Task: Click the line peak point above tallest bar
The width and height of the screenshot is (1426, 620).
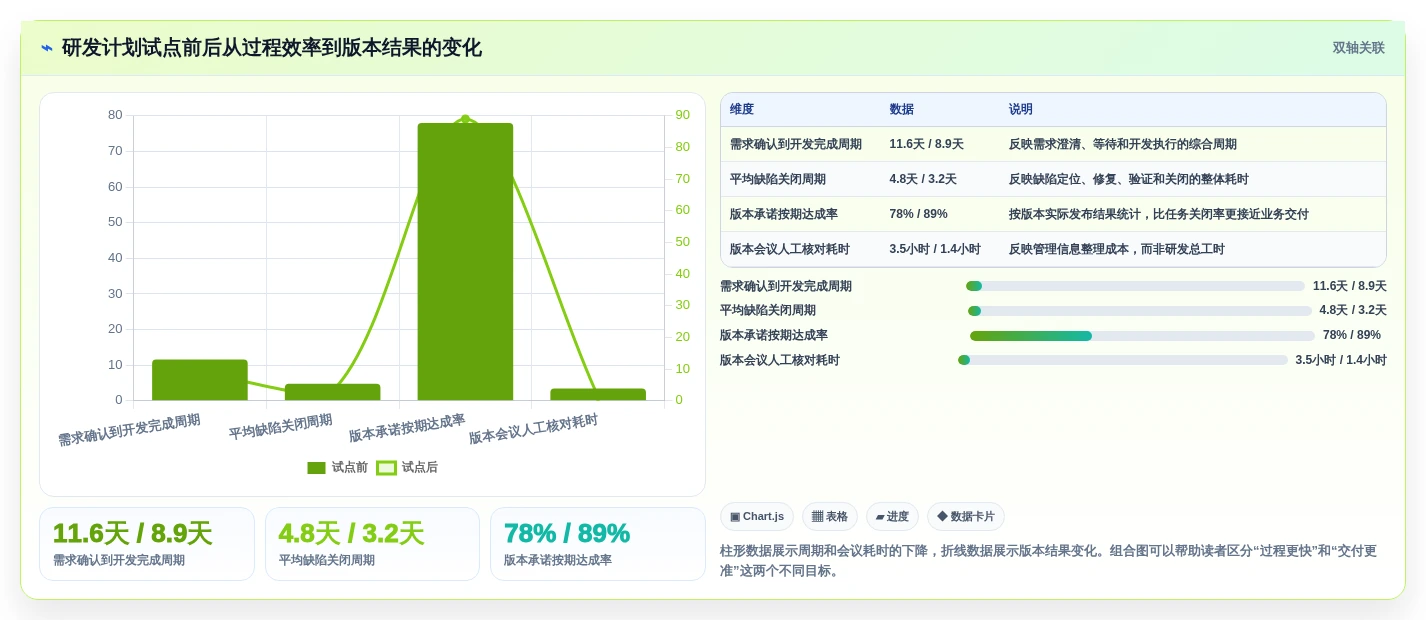Action: pos(465,118)
